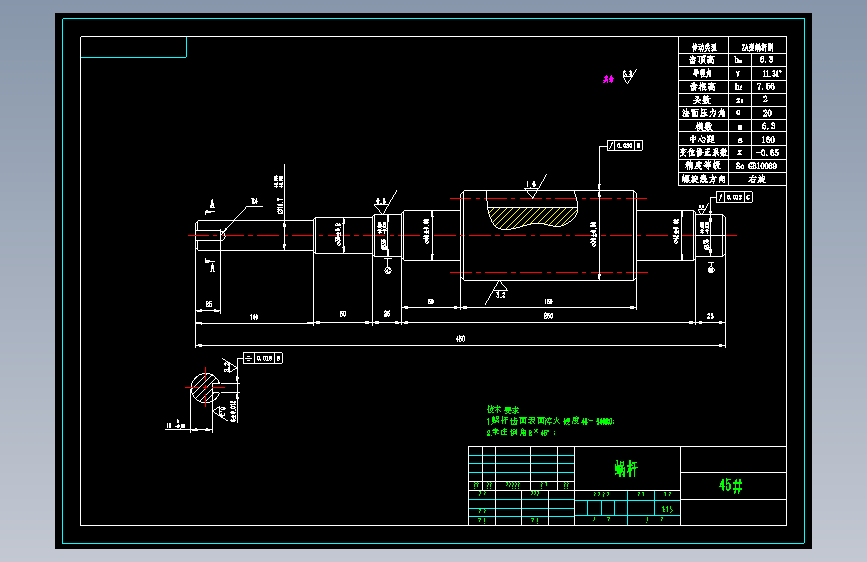867x562 pixels.
Task: Click the 法面压力角 row label
Action: (703, 113)
